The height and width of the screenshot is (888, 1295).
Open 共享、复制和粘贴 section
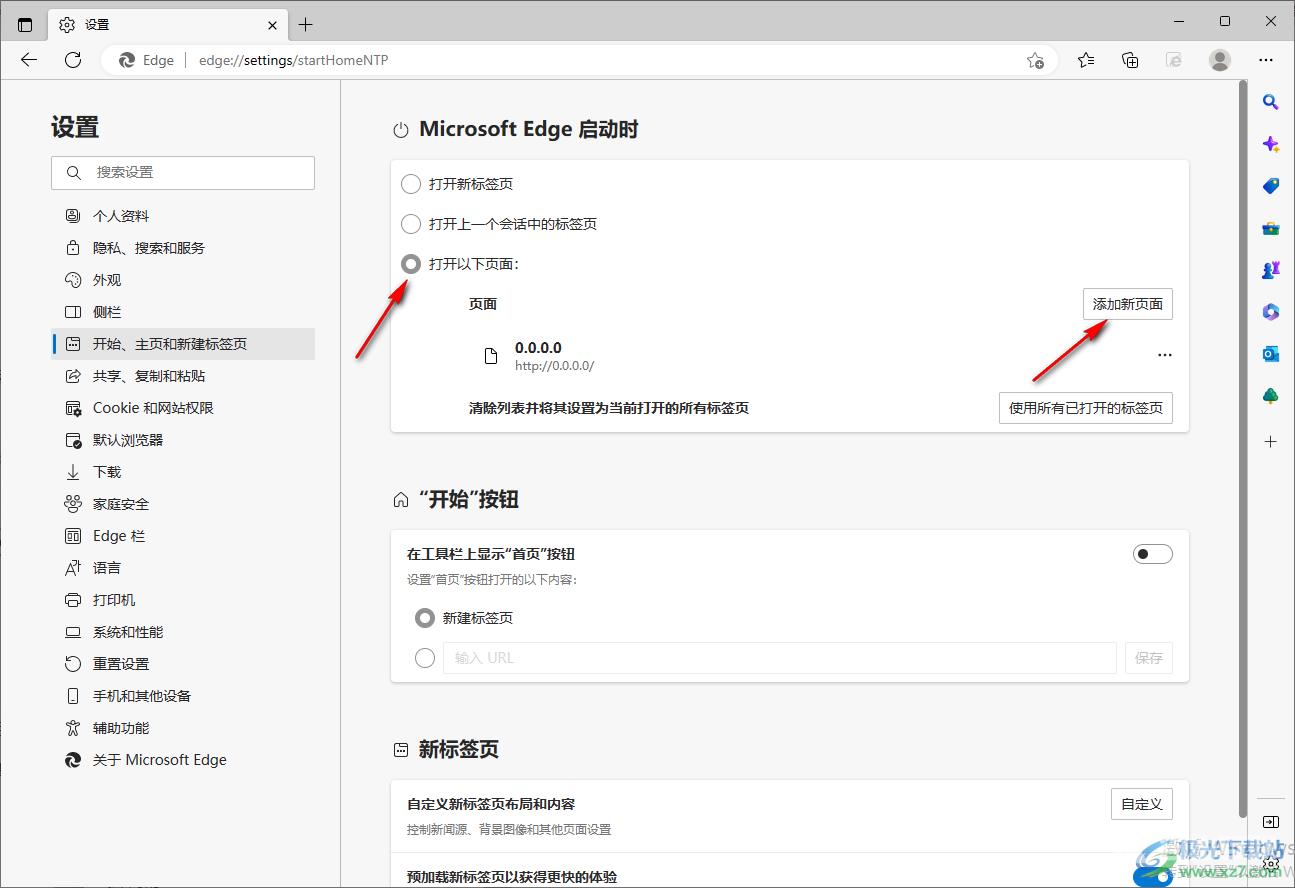pos(183,376)
